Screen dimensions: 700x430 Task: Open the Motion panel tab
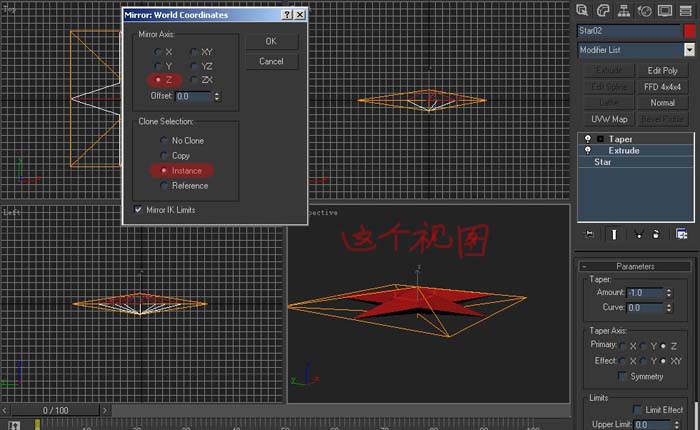[644, 10]
